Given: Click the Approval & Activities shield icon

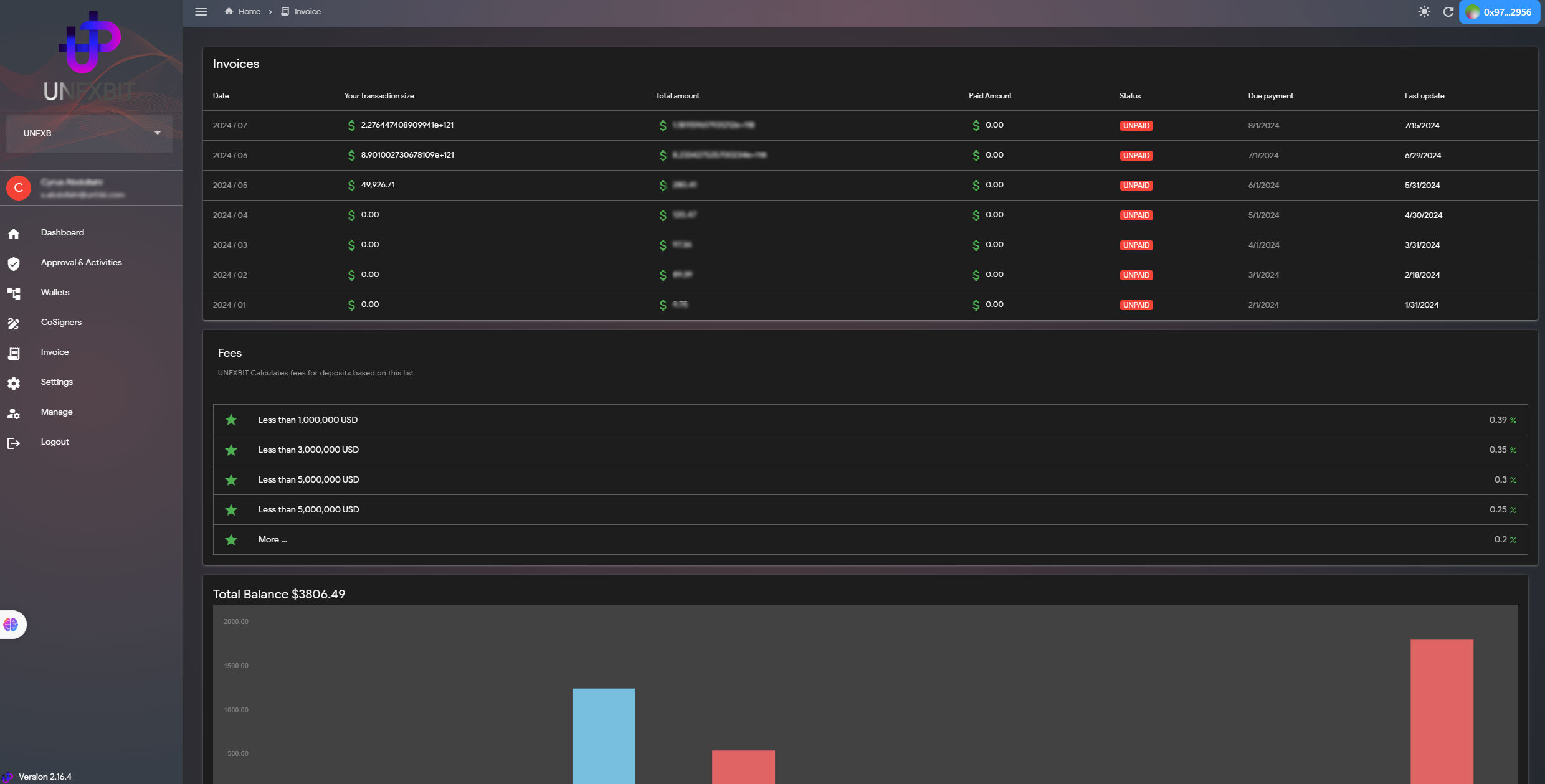Looking at the screenshot, I should pyautogui.click(x=14, y=263).
